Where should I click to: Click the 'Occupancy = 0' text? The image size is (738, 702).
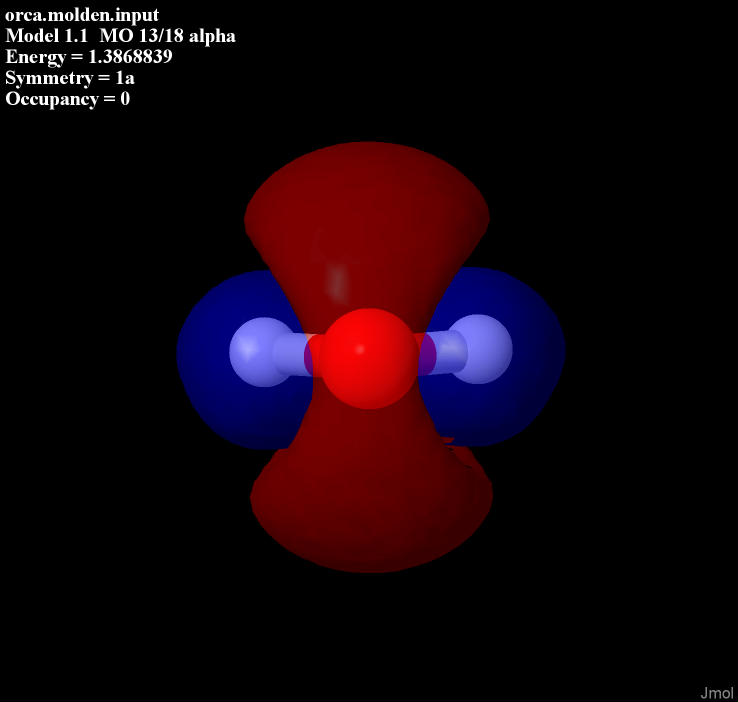68,99
